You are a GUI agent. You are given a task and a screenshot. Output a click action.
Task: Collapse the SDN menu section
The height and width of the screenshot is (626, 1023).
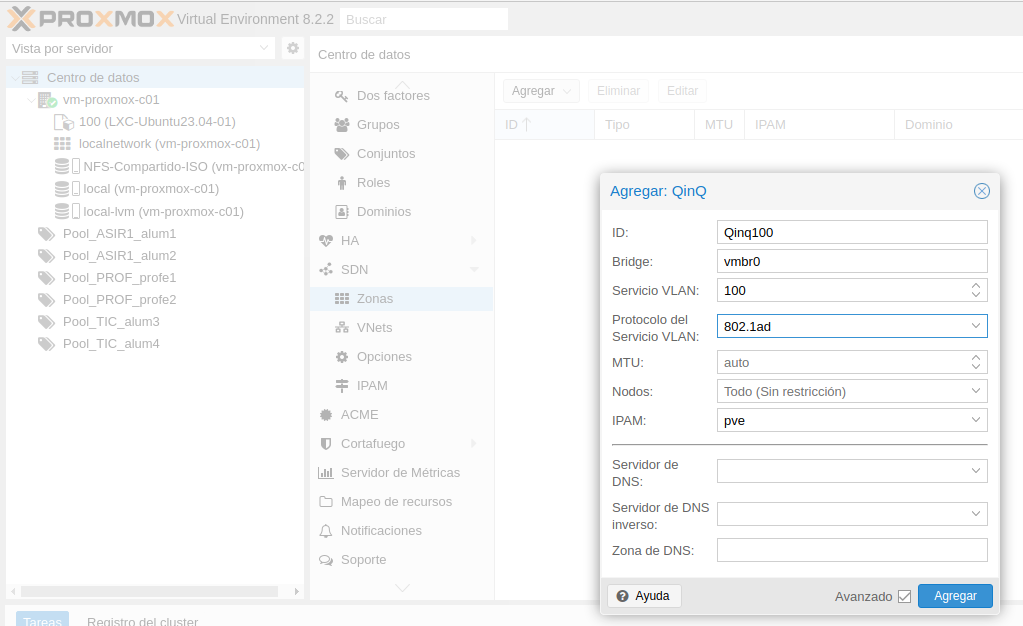tap(474, 270)
